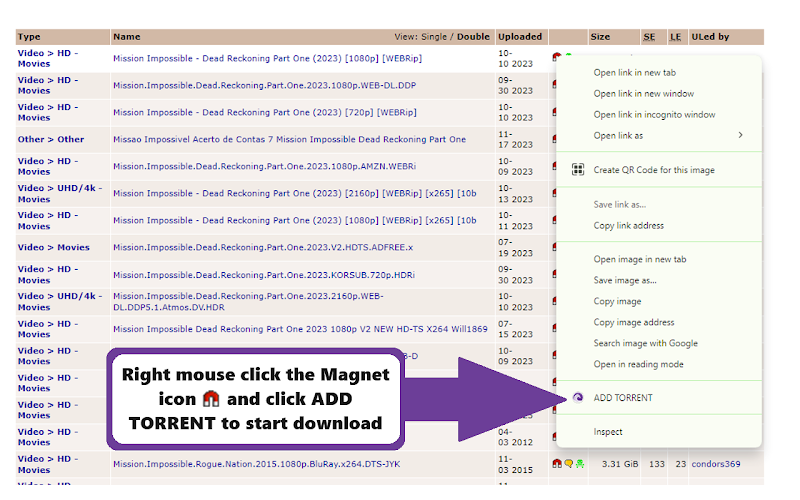800x500 pixels.
Task: Click the upload date 07-15 2023
Action: [x=515, y=329]
